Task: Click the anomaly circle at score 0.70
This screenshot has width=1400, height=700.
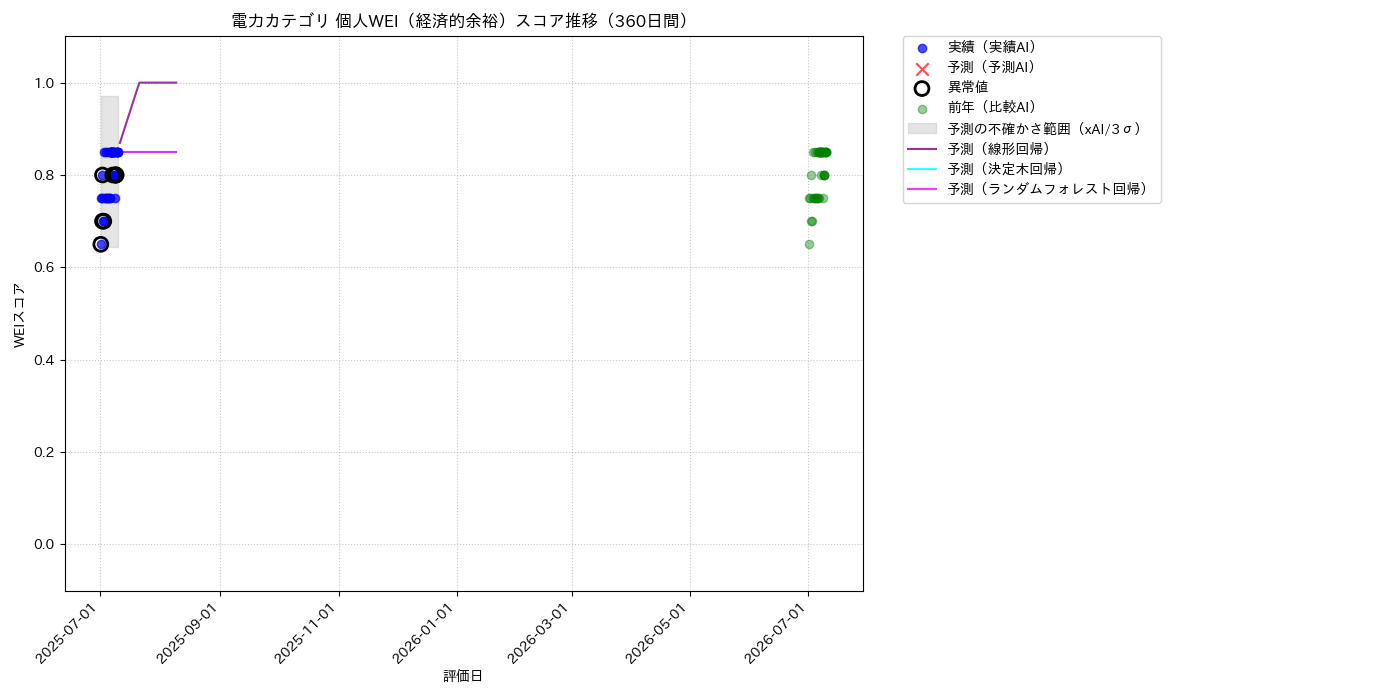Action: point(103,221)
